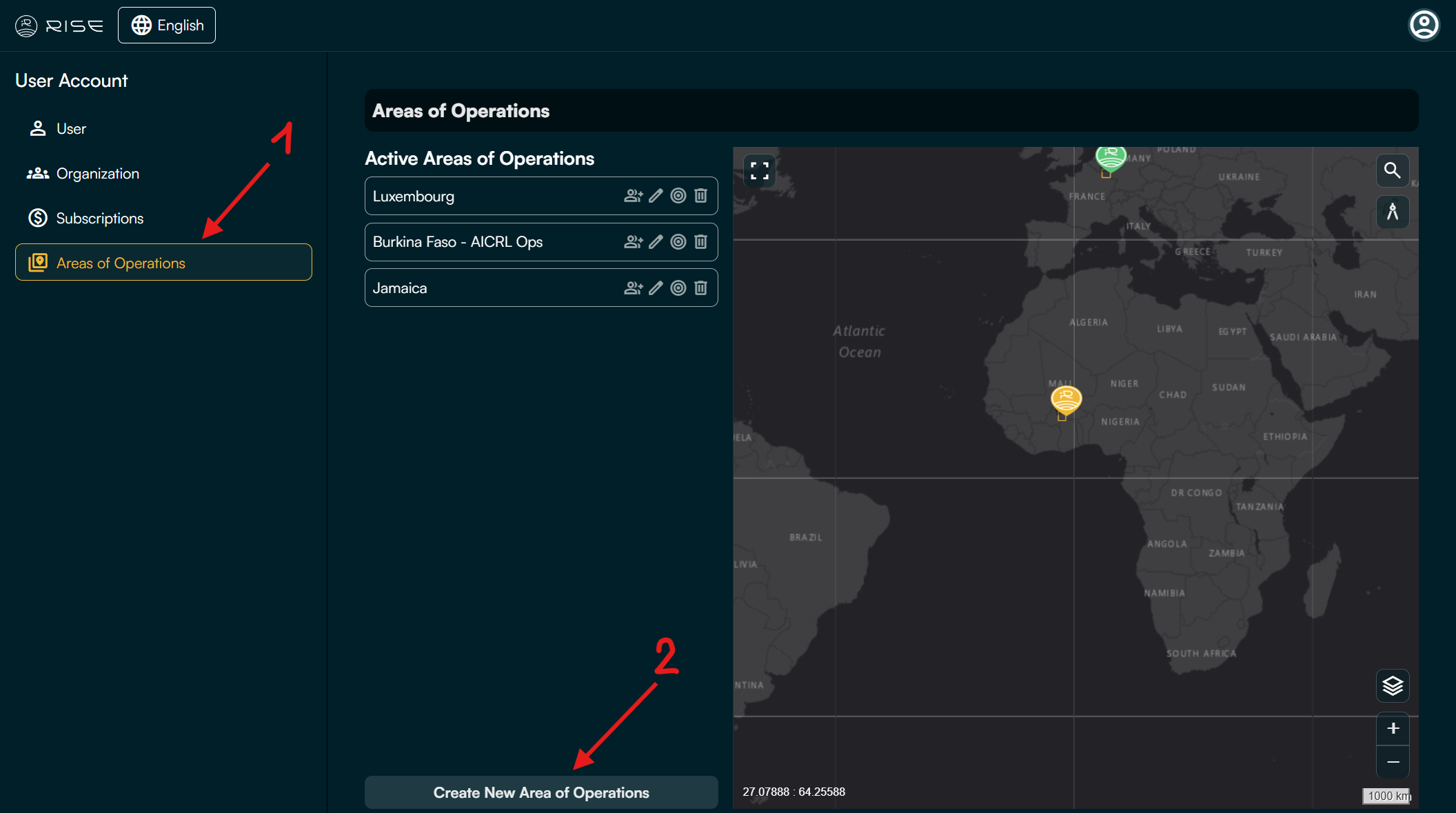
Task: Click the RISE logo in the header
Action: point(59,26)
